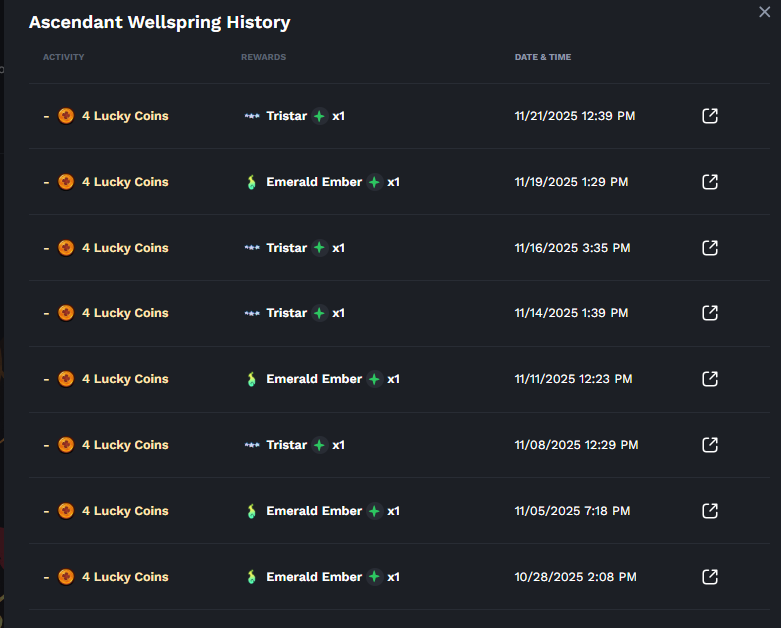Click Lucky Coin icon in 11/21/2025 row
The image size is (781, 628).
click(x=66, y=116)
